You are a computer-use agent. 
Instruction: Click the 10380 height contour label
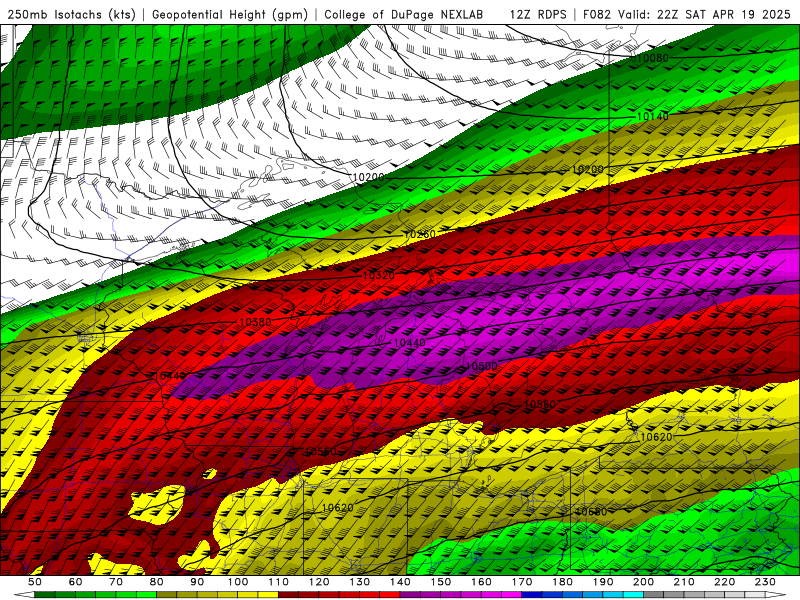coord(255,322)
